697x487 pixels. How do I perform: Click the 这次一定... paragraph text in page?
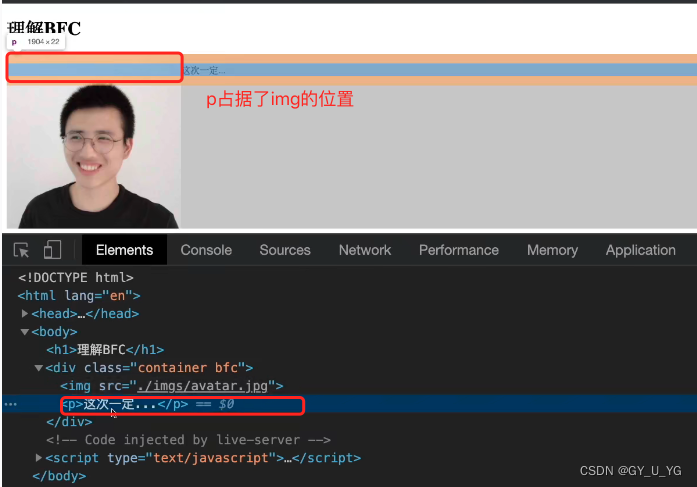tap(204, 70)
